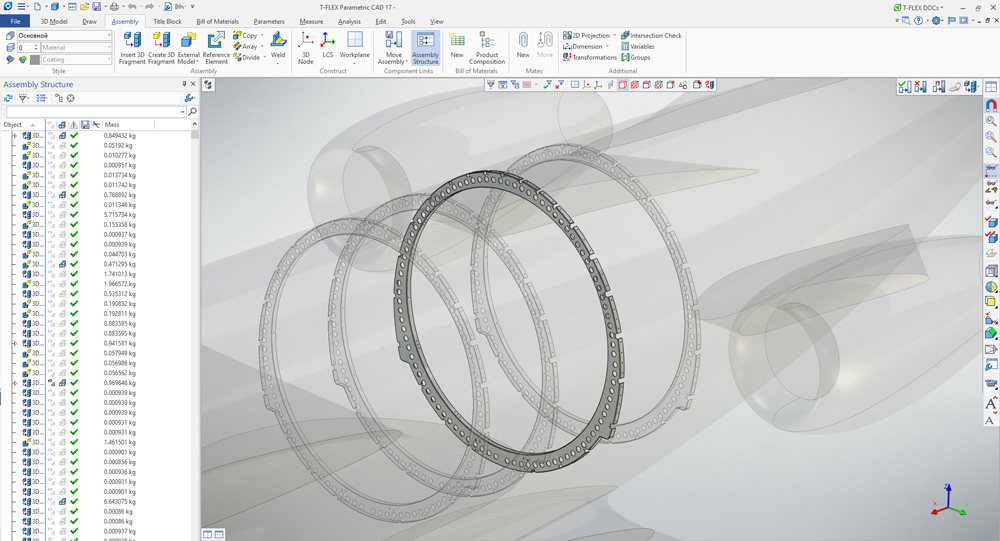The height and width of the screenshot is (541, 1000).
Task: Click Insert 3D Fragment in the ribbon
Action: [132, 47]
